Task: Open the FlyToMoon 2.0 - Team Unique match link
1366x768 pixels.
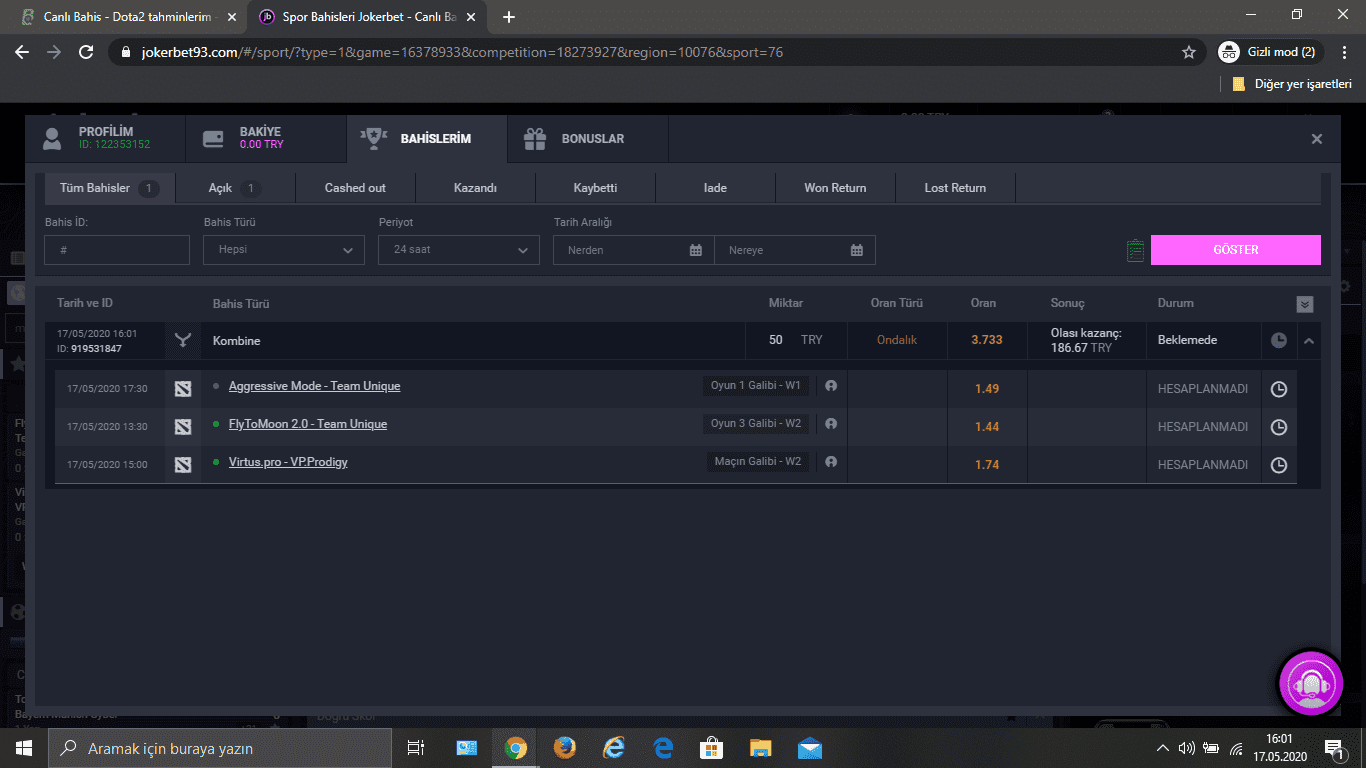Action: (308, 424)
